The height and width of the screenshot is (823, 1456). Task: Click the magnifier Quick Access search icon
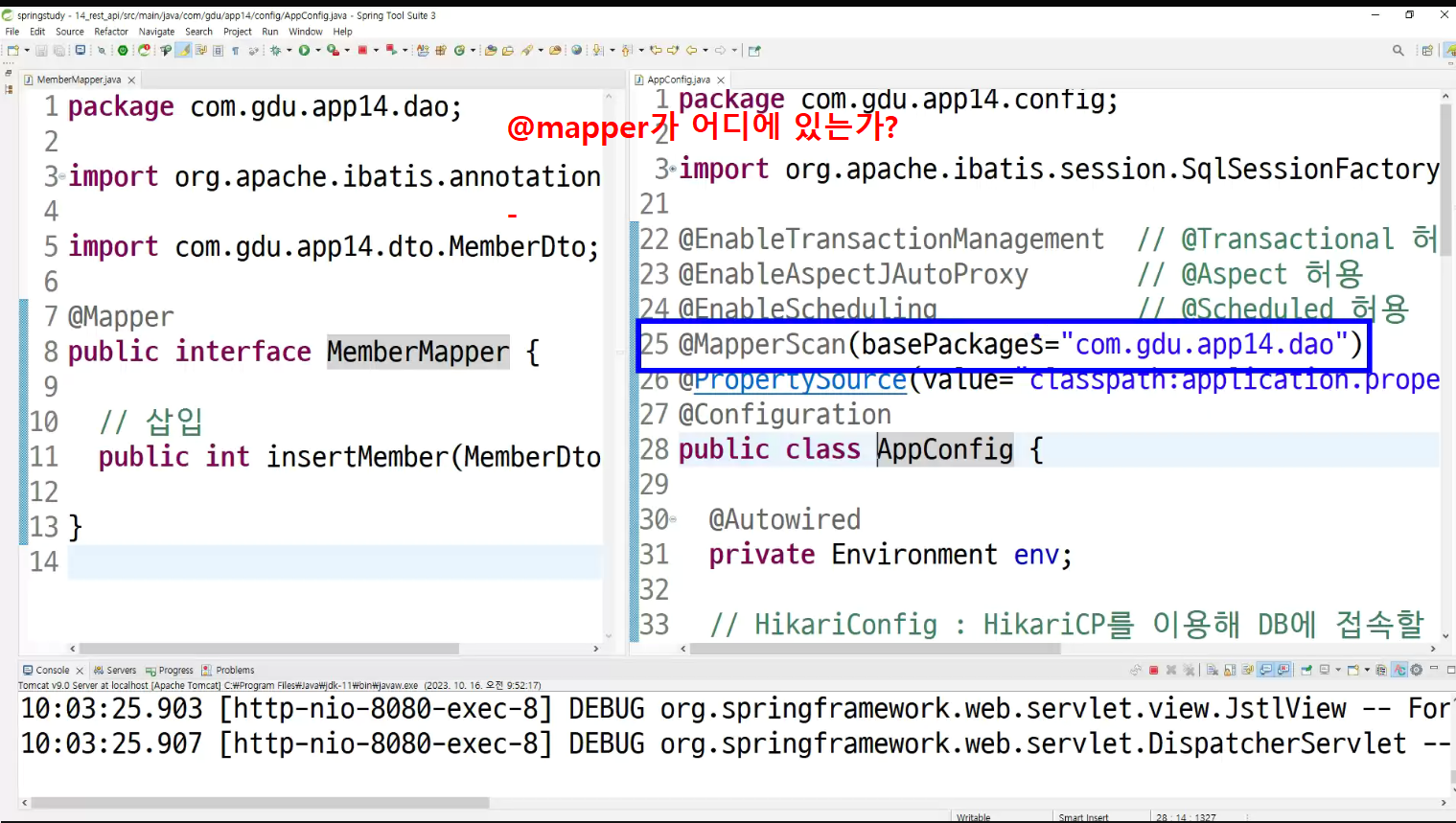pos(1398,50)
